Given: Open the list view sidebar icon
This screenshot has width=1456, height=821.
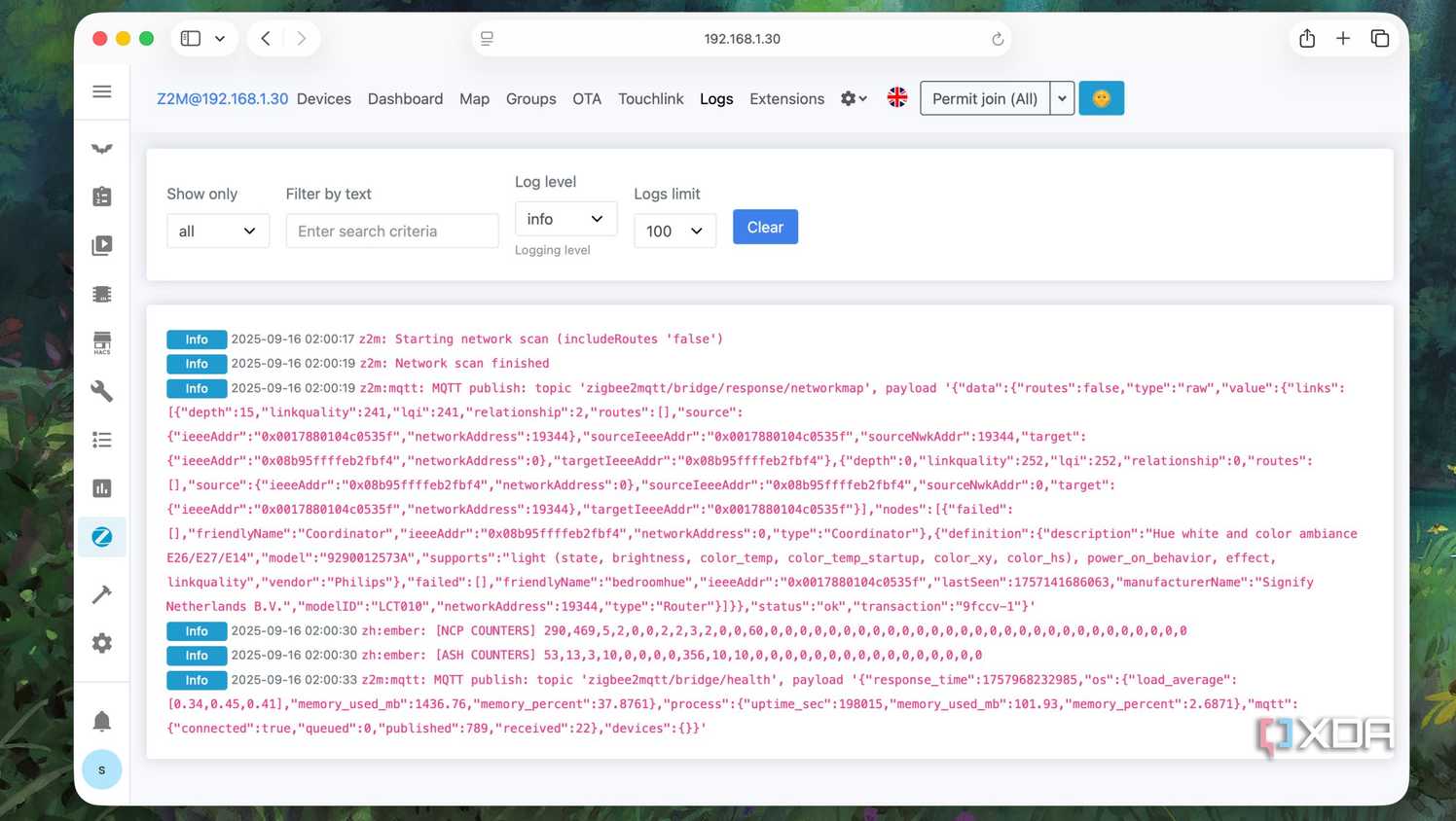Looking at the screenshot, I should 101,440.
